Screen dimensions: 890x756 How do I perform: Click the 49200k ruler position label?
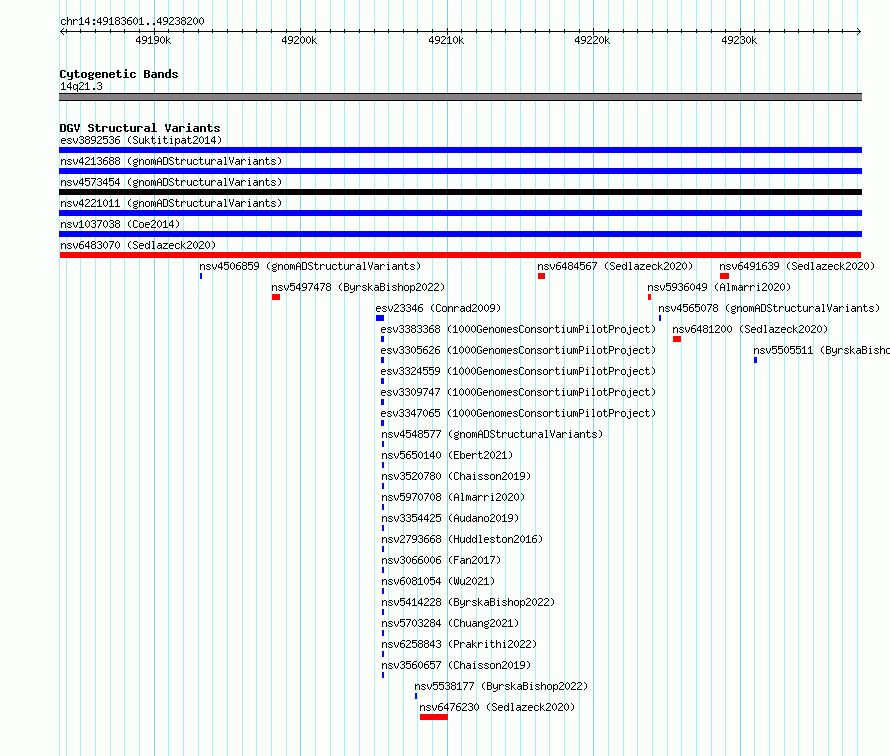coord(299,40)
